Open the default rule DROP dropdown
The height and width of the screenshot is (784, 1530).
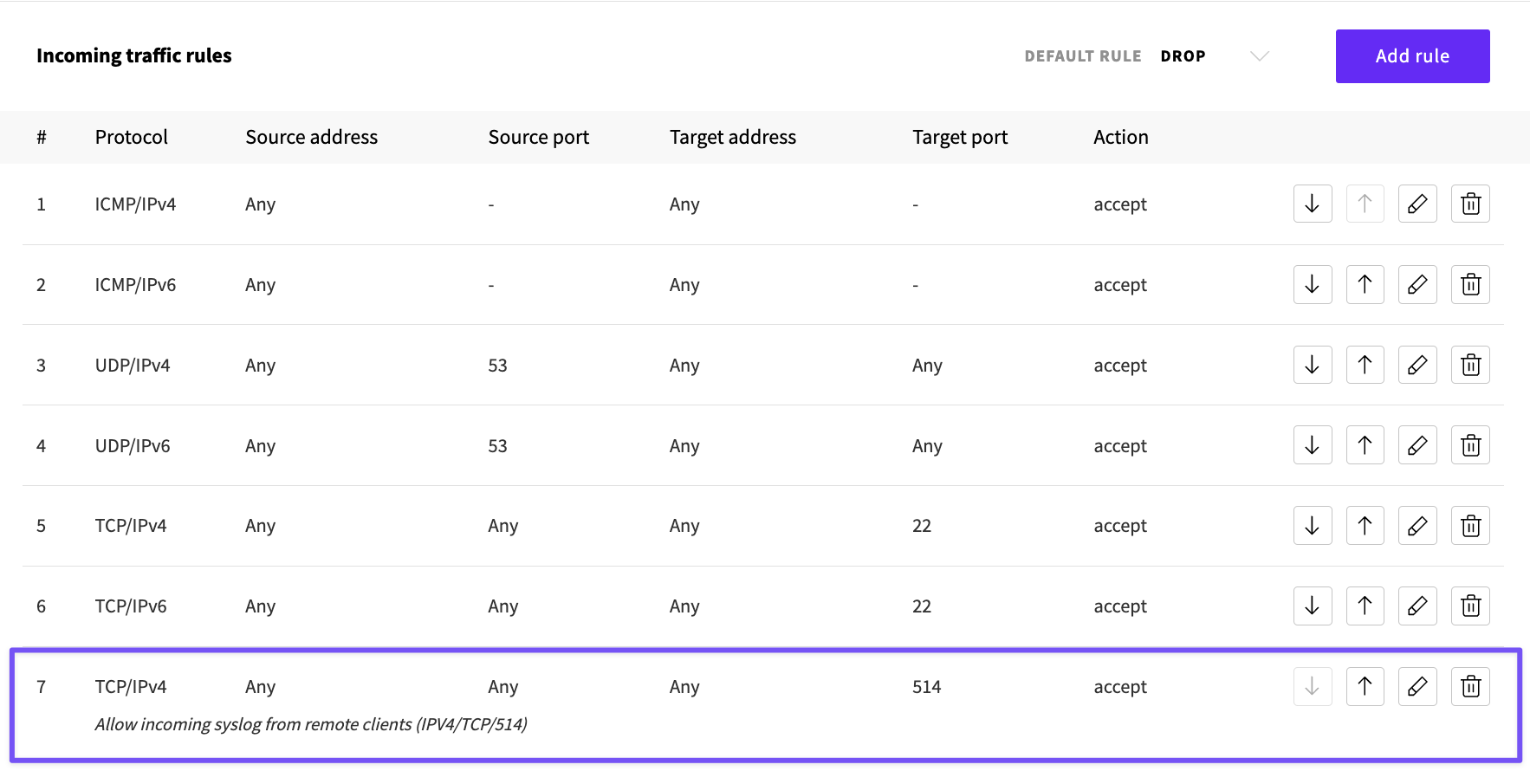(1216, 56)
